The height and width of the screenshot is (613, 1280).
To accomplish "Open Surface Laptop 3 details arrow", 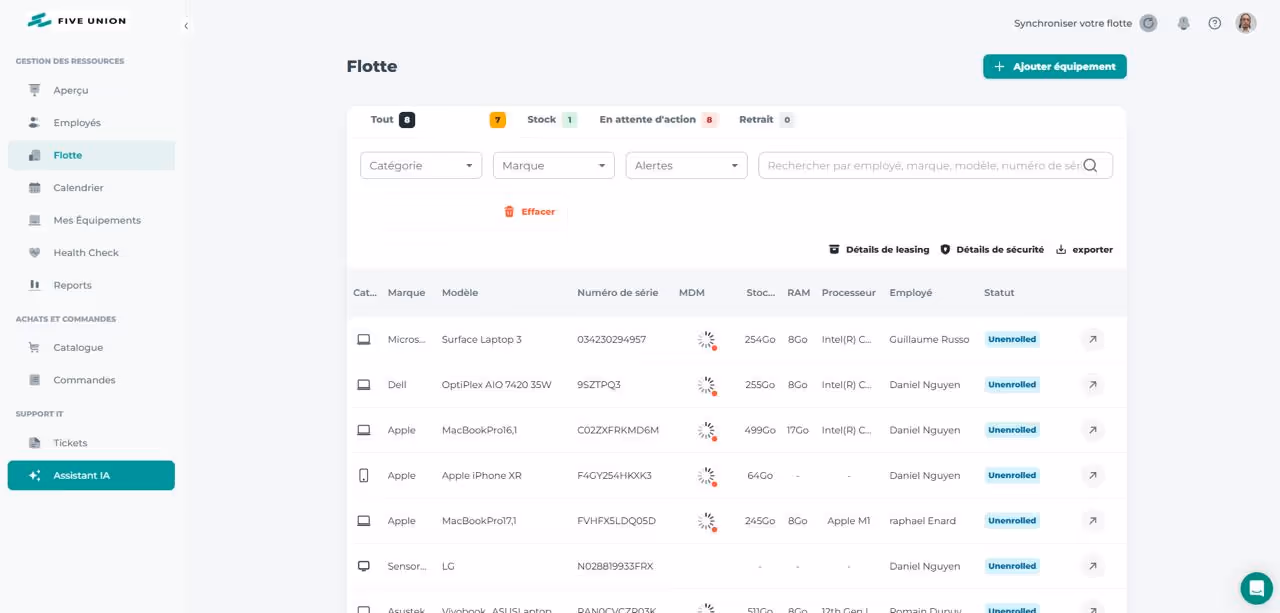I will [1093, 340].
